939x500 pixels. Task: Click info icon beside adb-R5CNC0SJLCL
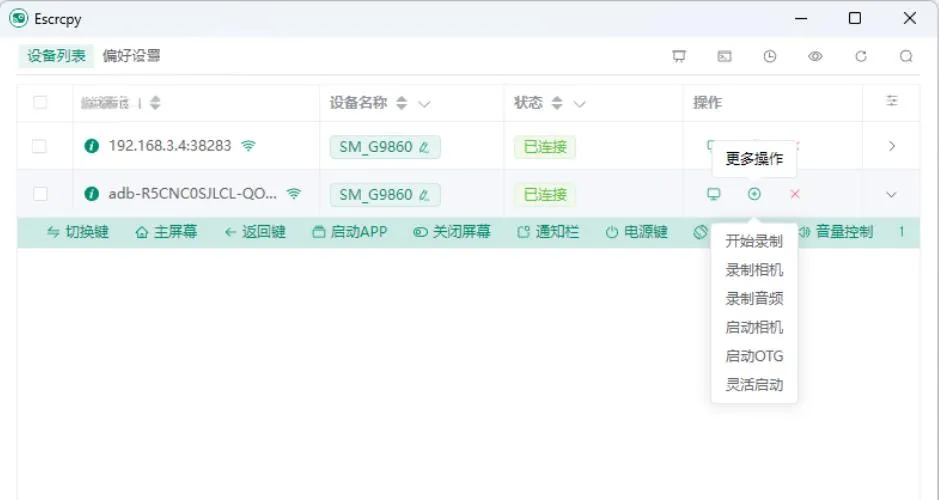[x=92, y=193]
